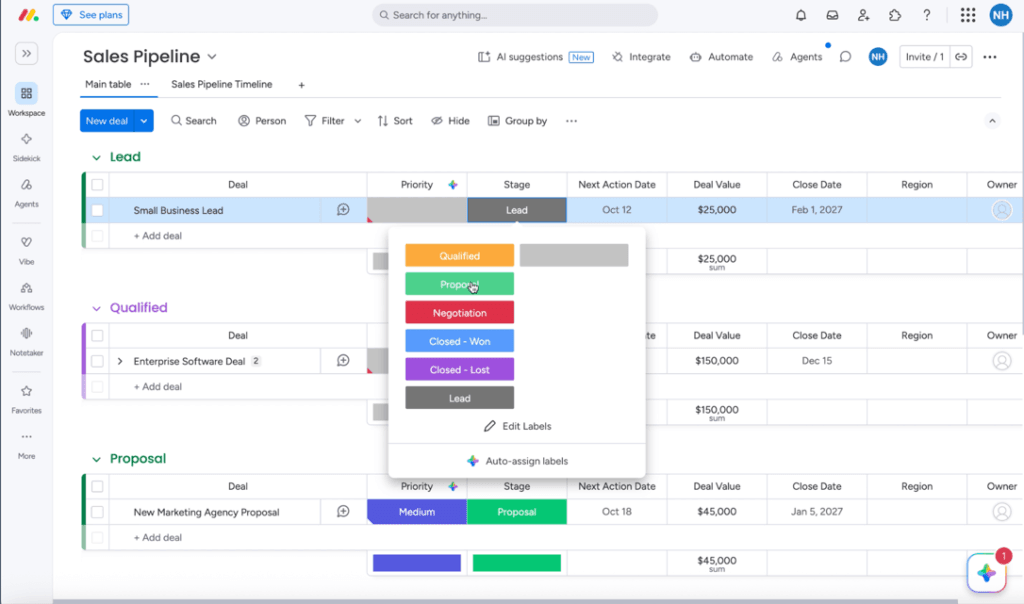Open the New deal dropdown arrow
This screenshot has width=1024, height=604.
pos(144,121)
